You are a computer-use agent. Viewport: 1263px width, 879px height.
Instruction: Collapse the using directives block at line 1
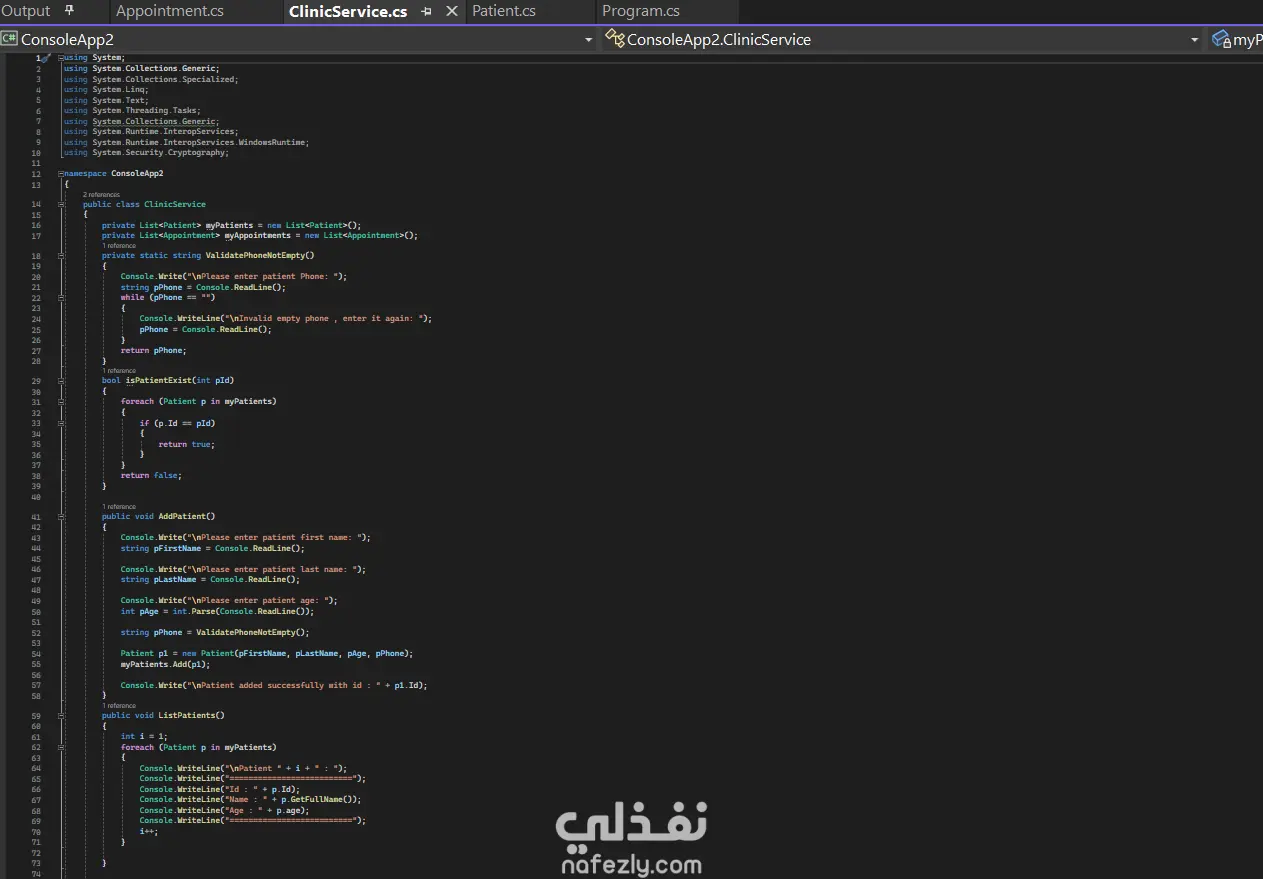click(x=61, y=58)
